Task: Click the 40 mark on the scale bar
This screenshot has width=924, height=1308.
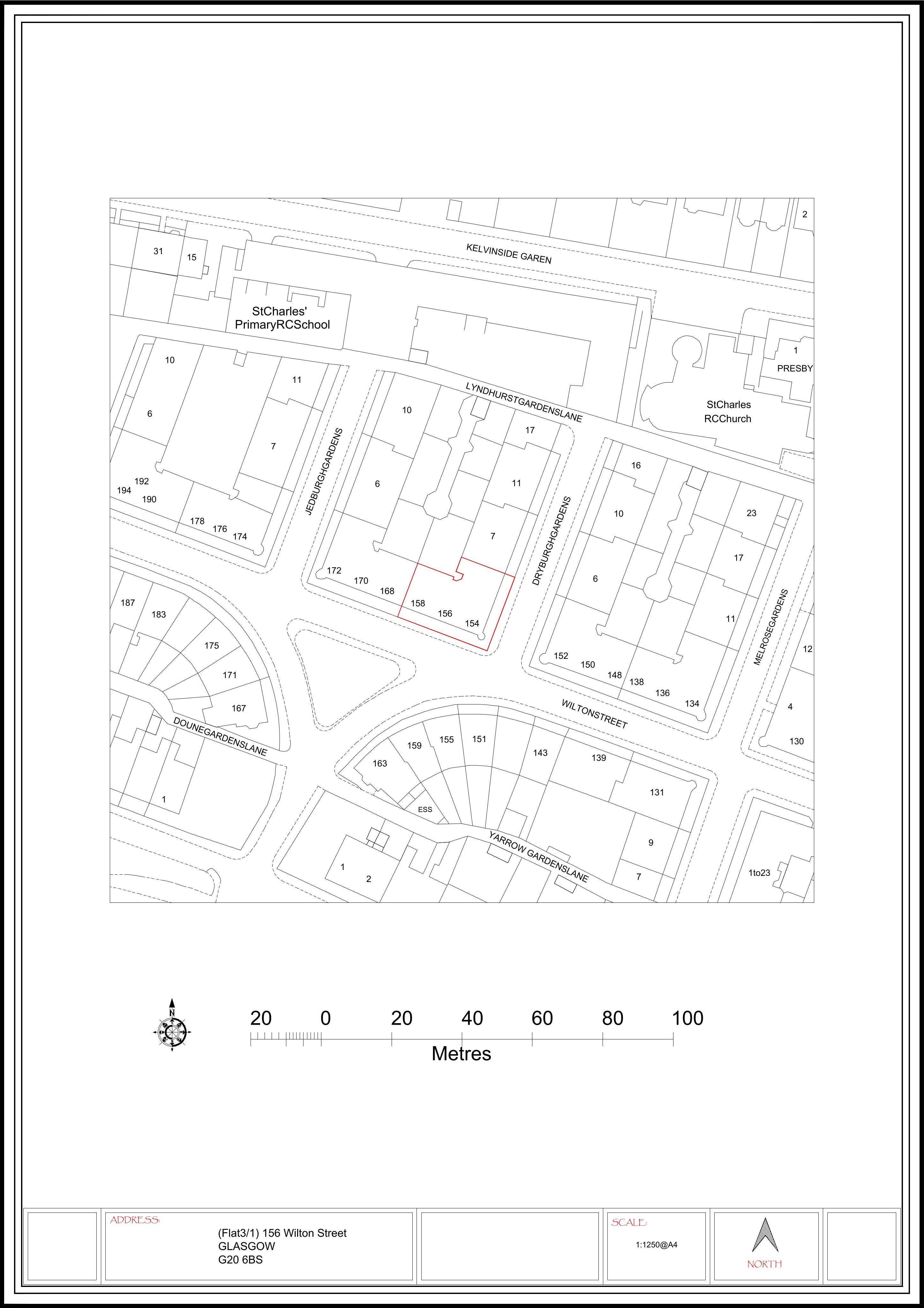Action: 472,1017
